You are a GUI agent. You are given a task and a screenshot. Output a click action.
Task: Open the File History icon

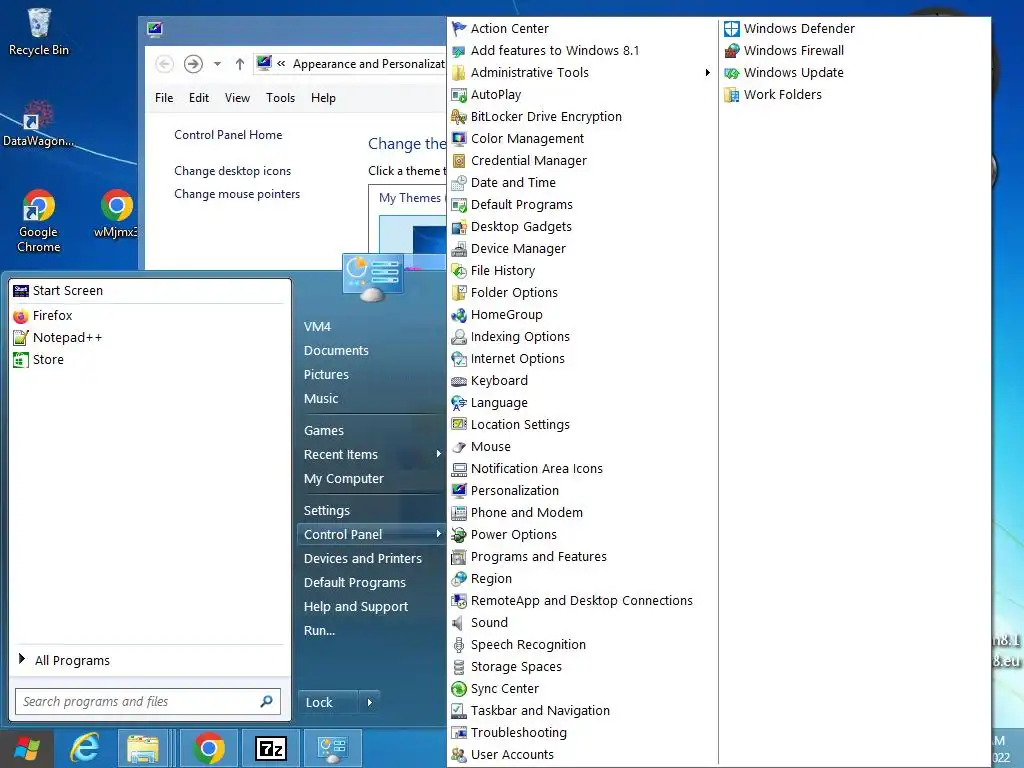[459, 271]
